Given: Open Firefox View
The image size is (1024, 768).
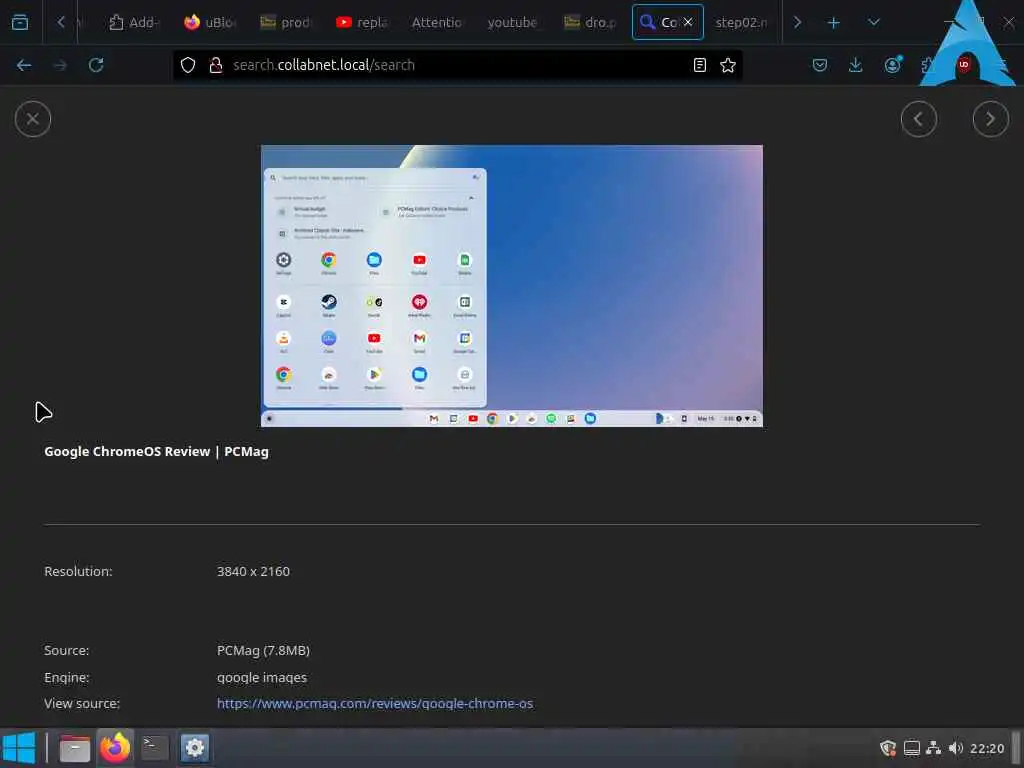Looking at the screenshot, I should [20, 22].
